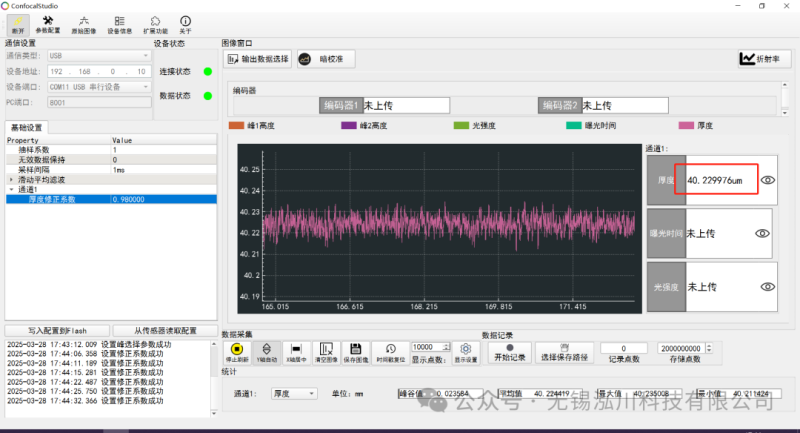
Task: Toggle the eye icon for 厚度 thickness
Action: [x=768, y=180]
